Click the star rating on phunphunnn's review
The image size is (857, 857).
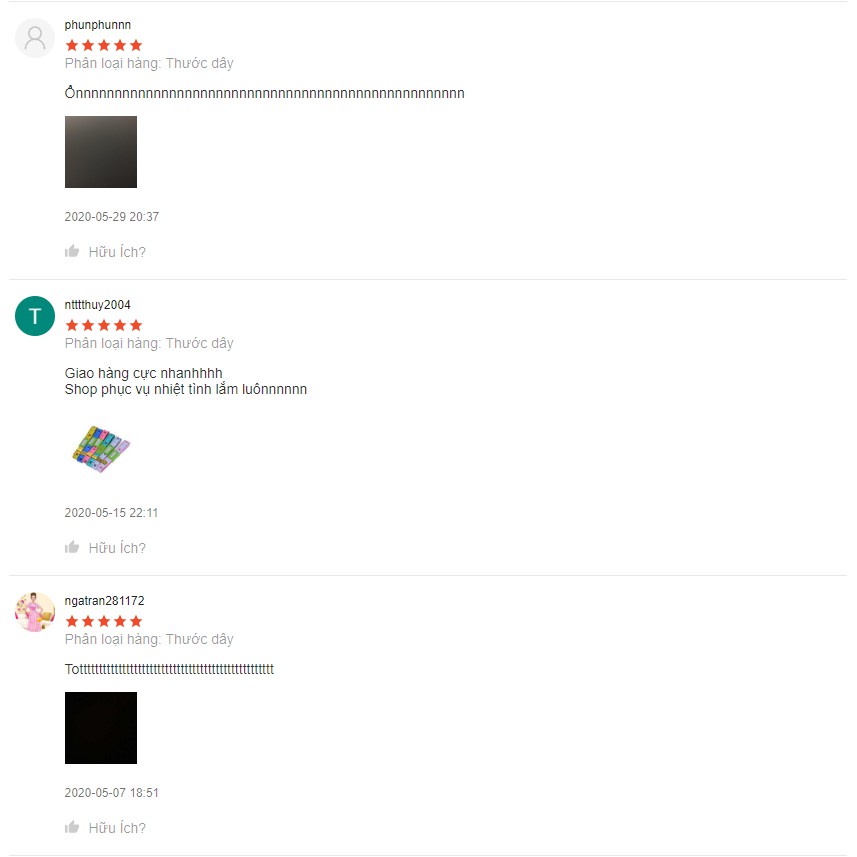coord(104,45)
